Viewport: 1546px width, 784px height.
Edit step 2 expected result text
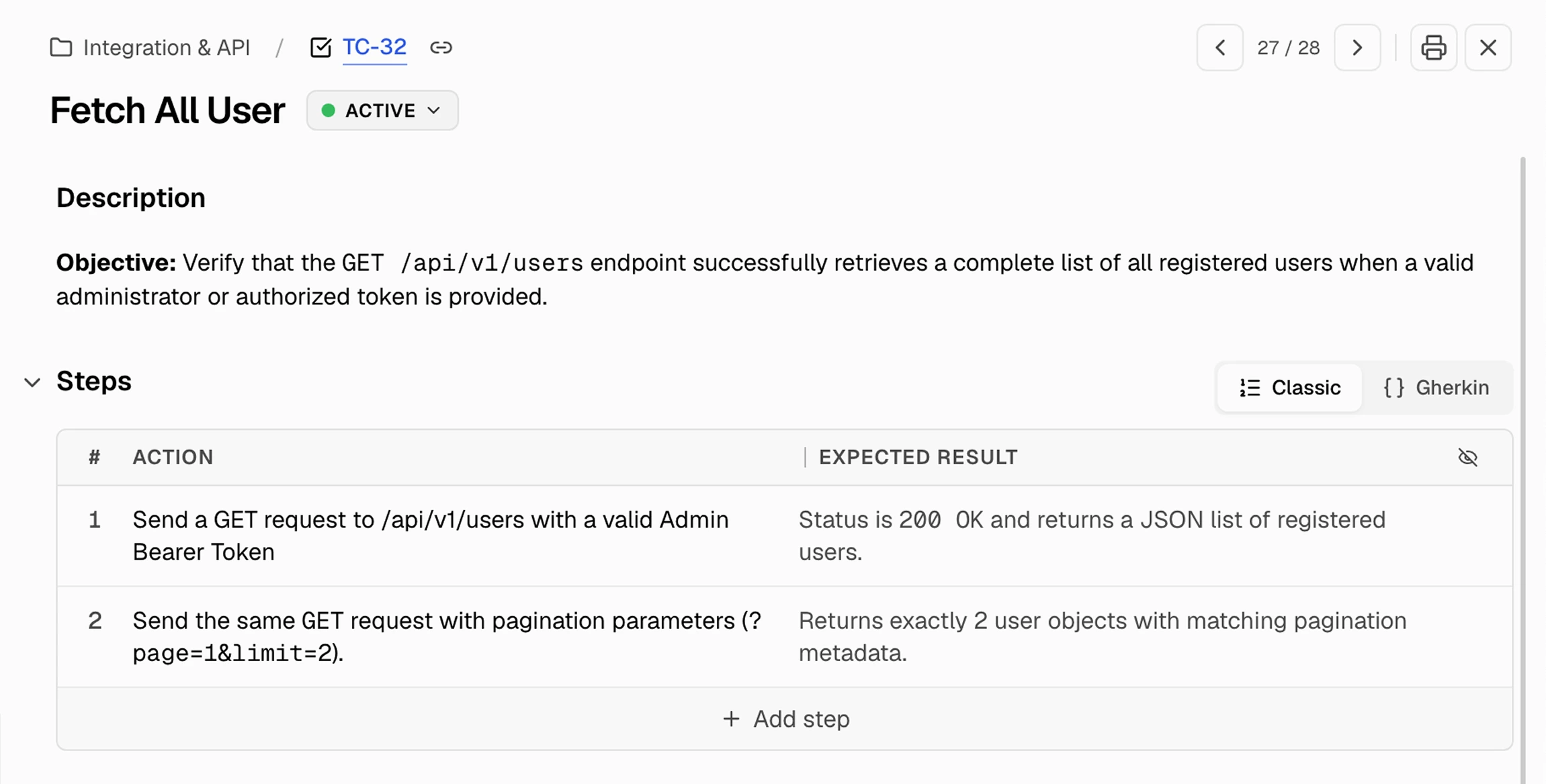(1102, 636)
